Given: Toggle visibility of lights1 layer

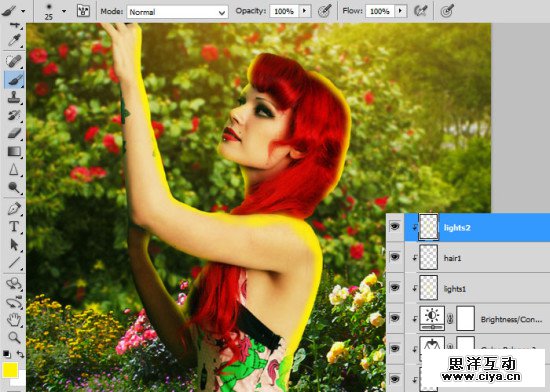Looking at the screenshot, I should click(395, 288).
